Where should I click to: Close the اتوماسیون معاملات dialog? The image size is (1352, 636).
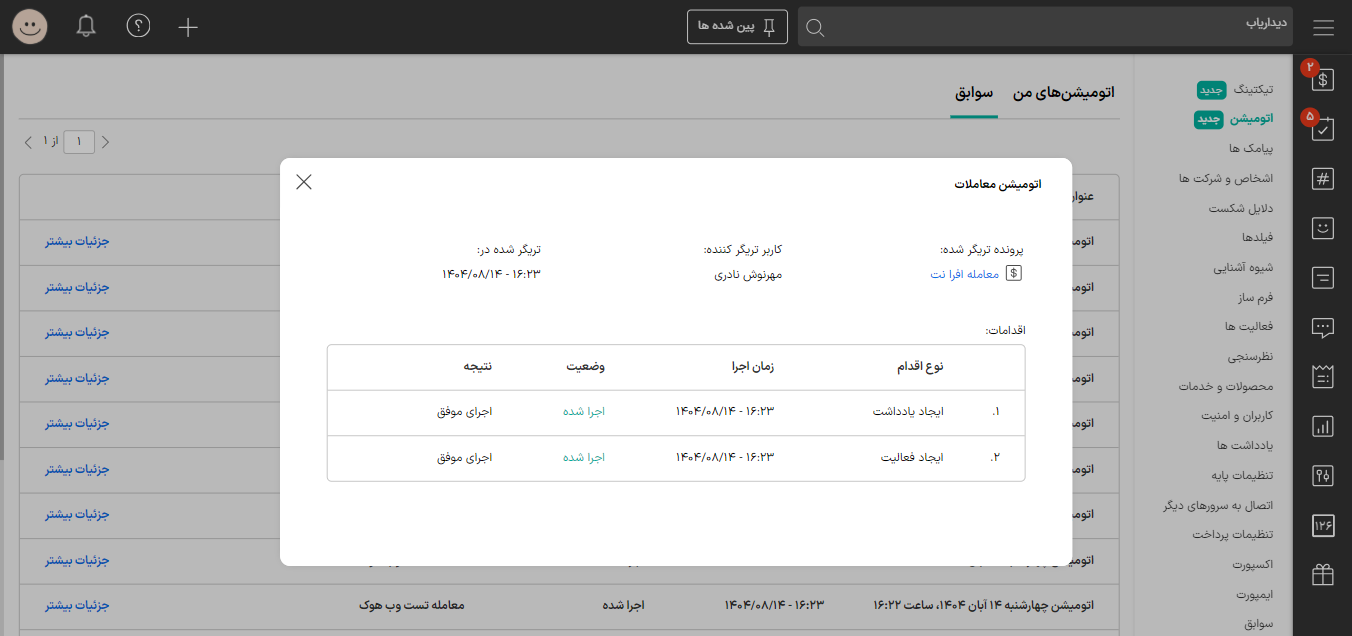click(x=304, y=182)
